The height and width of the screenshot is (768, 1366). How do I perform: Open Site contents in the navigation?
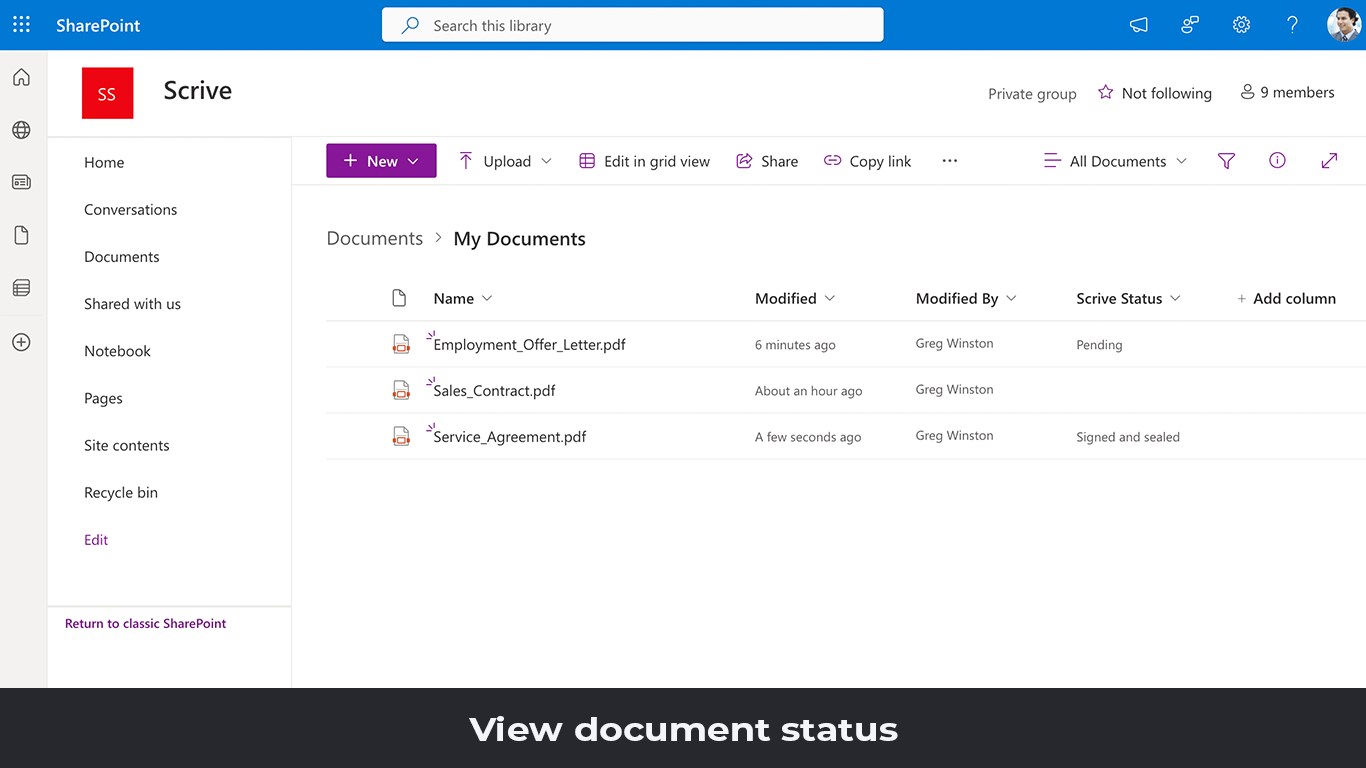point(127,445)
